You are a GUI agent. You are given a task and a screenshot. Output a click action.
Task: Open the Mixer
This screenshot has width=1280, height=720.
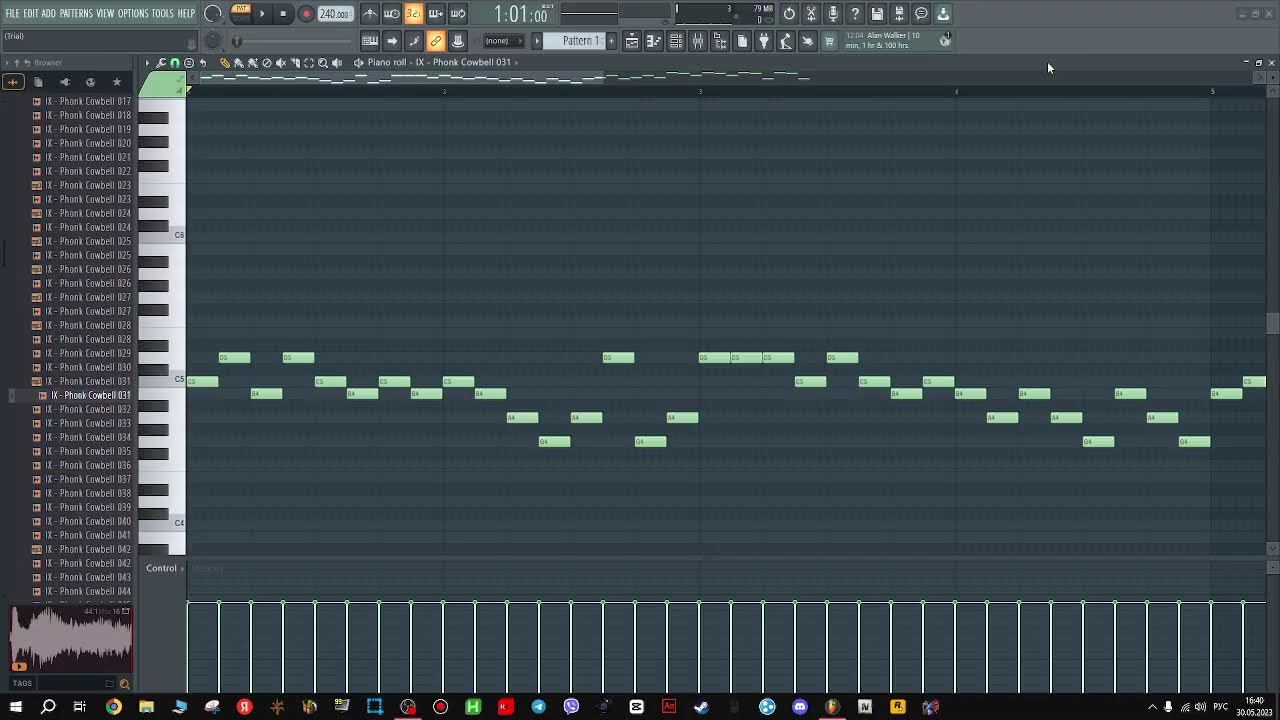[x=698, y=41]
